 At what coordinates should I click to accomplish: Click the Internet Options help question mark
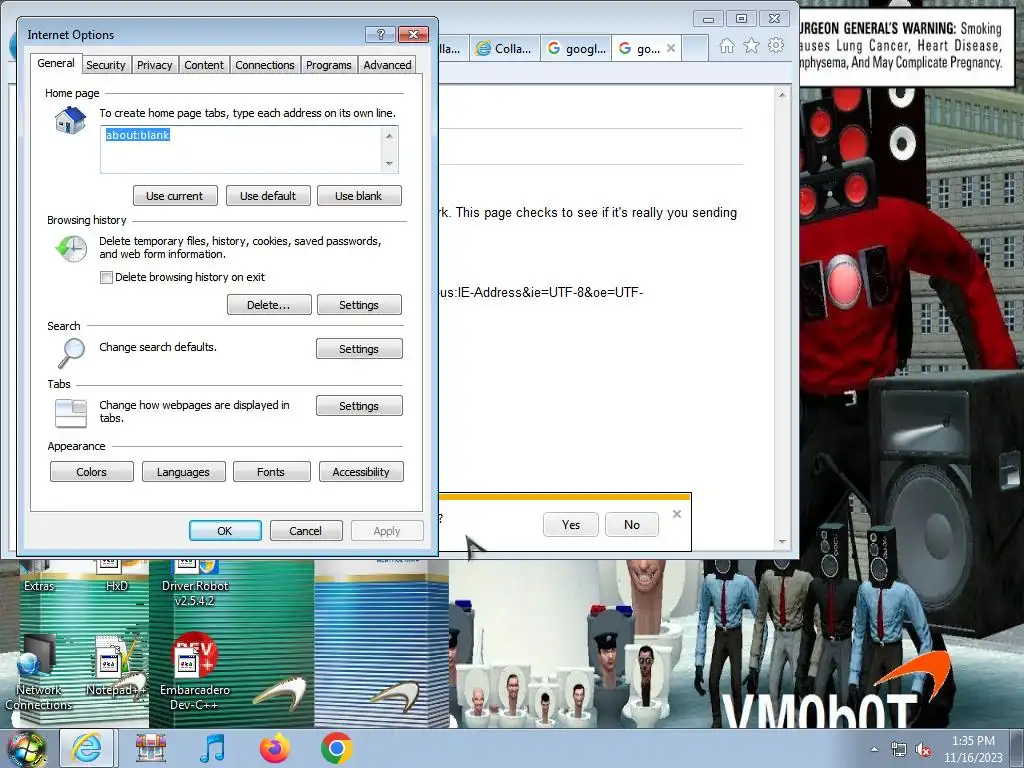pos(381,34)
